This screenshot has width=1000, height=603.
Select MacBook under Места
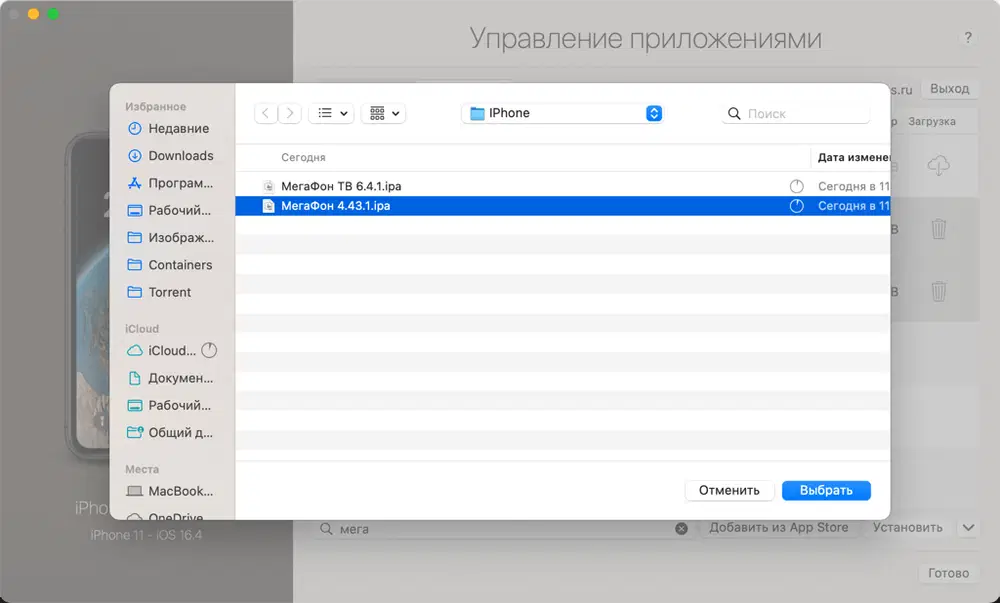click(x=169, y=491)
